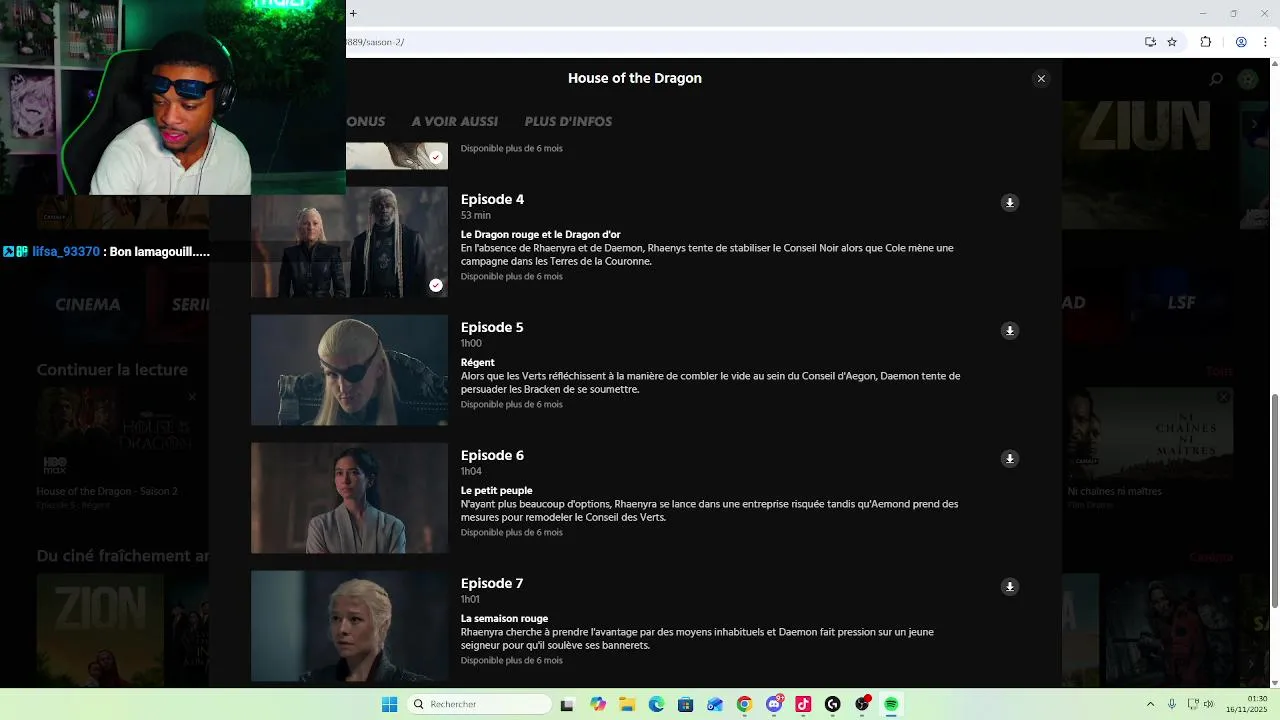The width and height of the screenshot is (1280, 720).
Task: Click the 'La semaison rouge' subtitle
Action: [504, 618]
